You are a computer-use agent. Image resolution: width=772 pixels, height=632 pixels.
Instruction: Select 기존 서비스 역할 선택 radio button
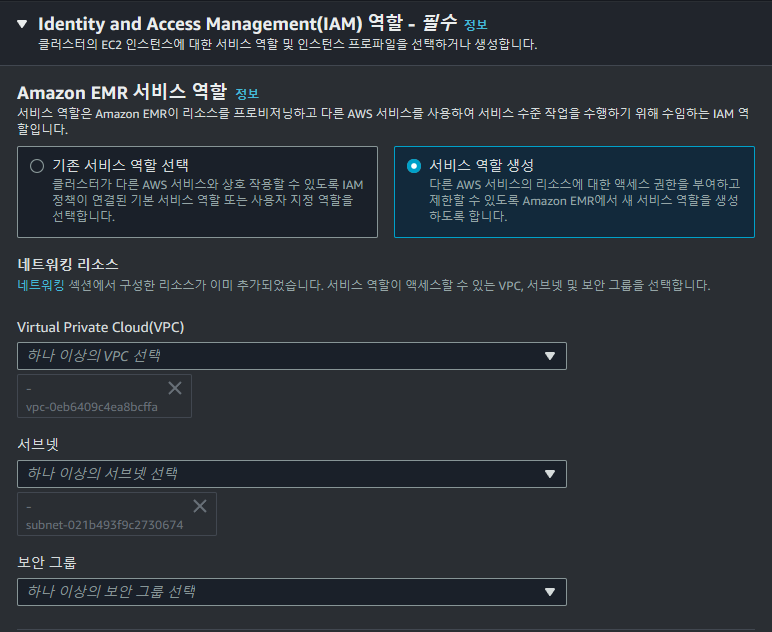pos(37,166)
